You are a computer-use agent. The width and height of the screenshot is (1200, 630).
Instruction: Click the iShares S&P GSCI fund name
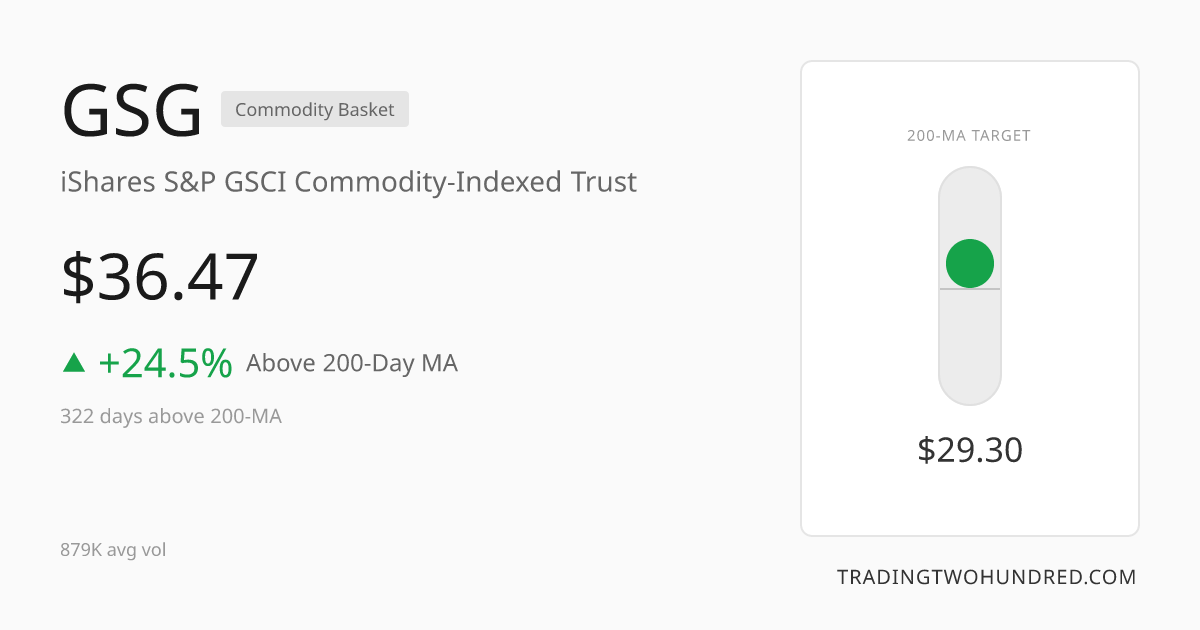pyautogui.click(x=348, y=183)
